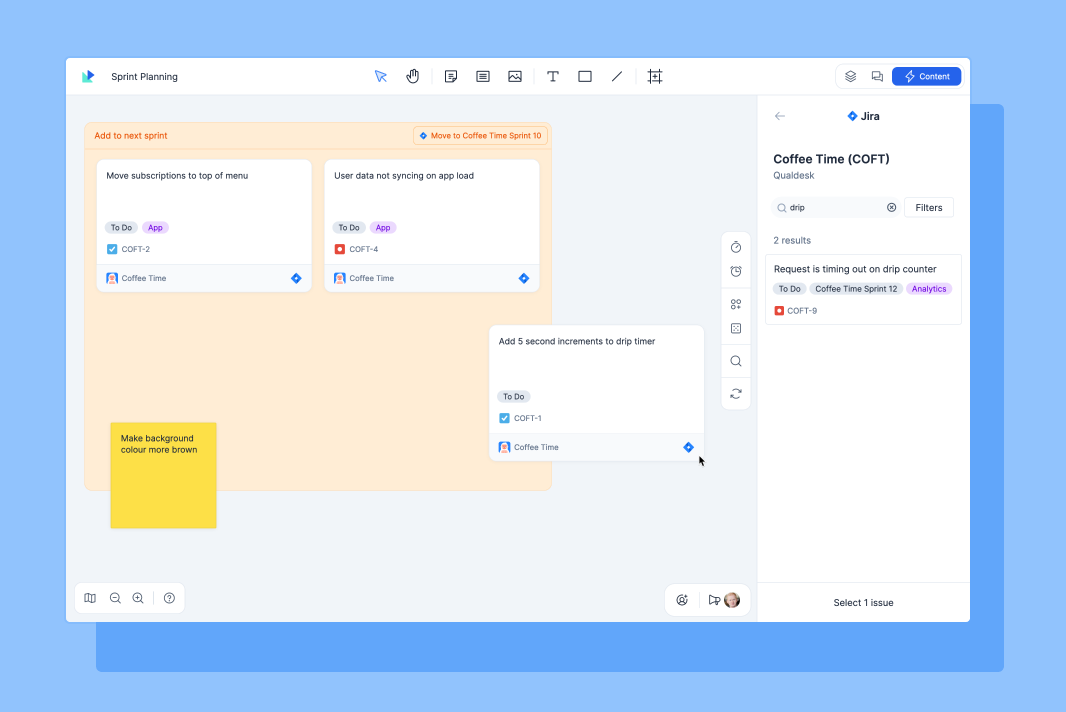
Task: Start the Timer from the side panel
Action: [x=736, y=247]
